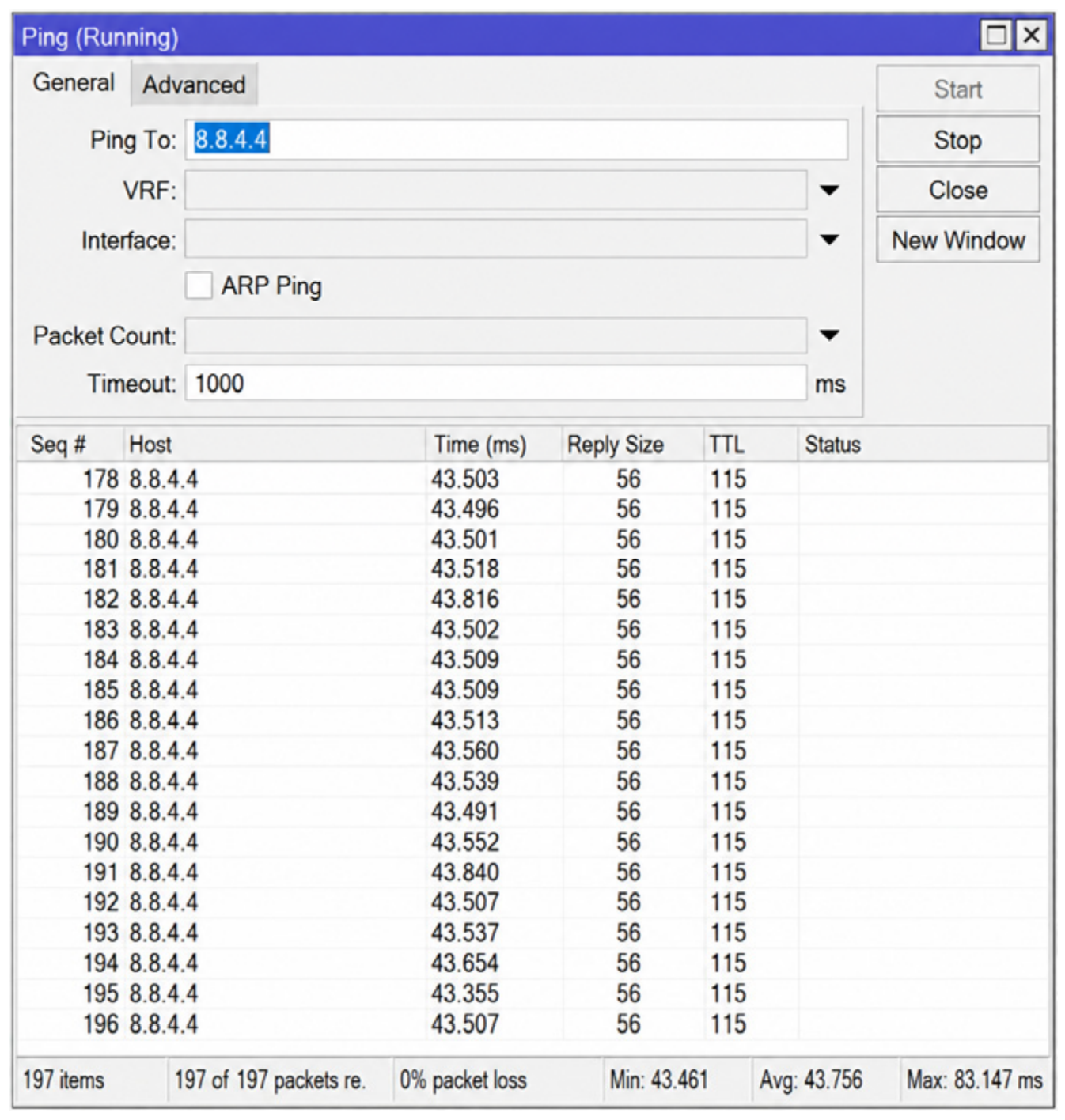Image resolution: width=1065 pixels, height=1120 pixels.
Task: Click the Max: 83.147 ms status entry
Action: pos(975,1080)
